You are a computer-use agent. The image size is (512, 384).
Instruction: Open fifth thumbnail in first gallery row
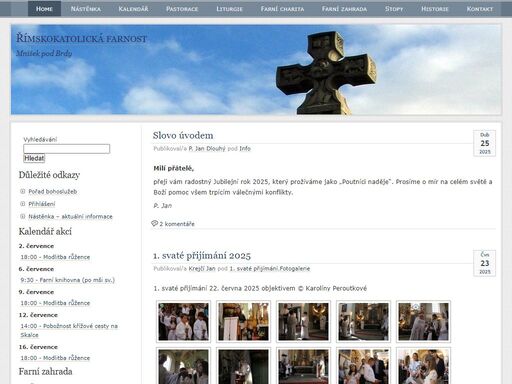point(423,321)
